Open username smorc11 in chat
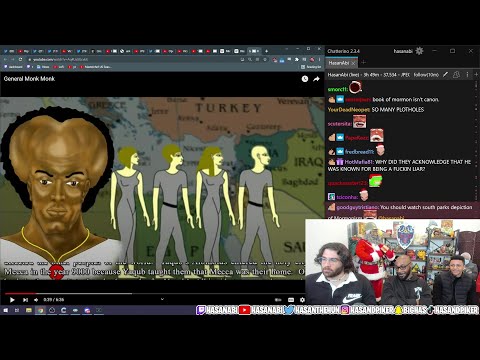This screenshot has height=360, width=480. click(338, 89)
